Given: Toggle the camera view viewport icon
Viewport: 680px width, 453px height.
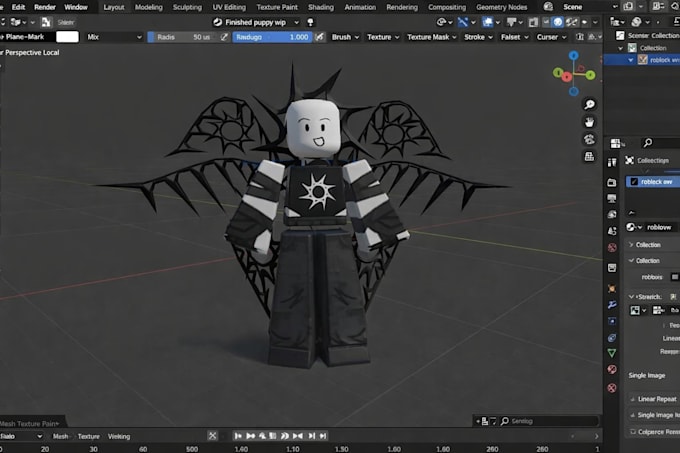Looking at the screenshot, I should point(589,139).
